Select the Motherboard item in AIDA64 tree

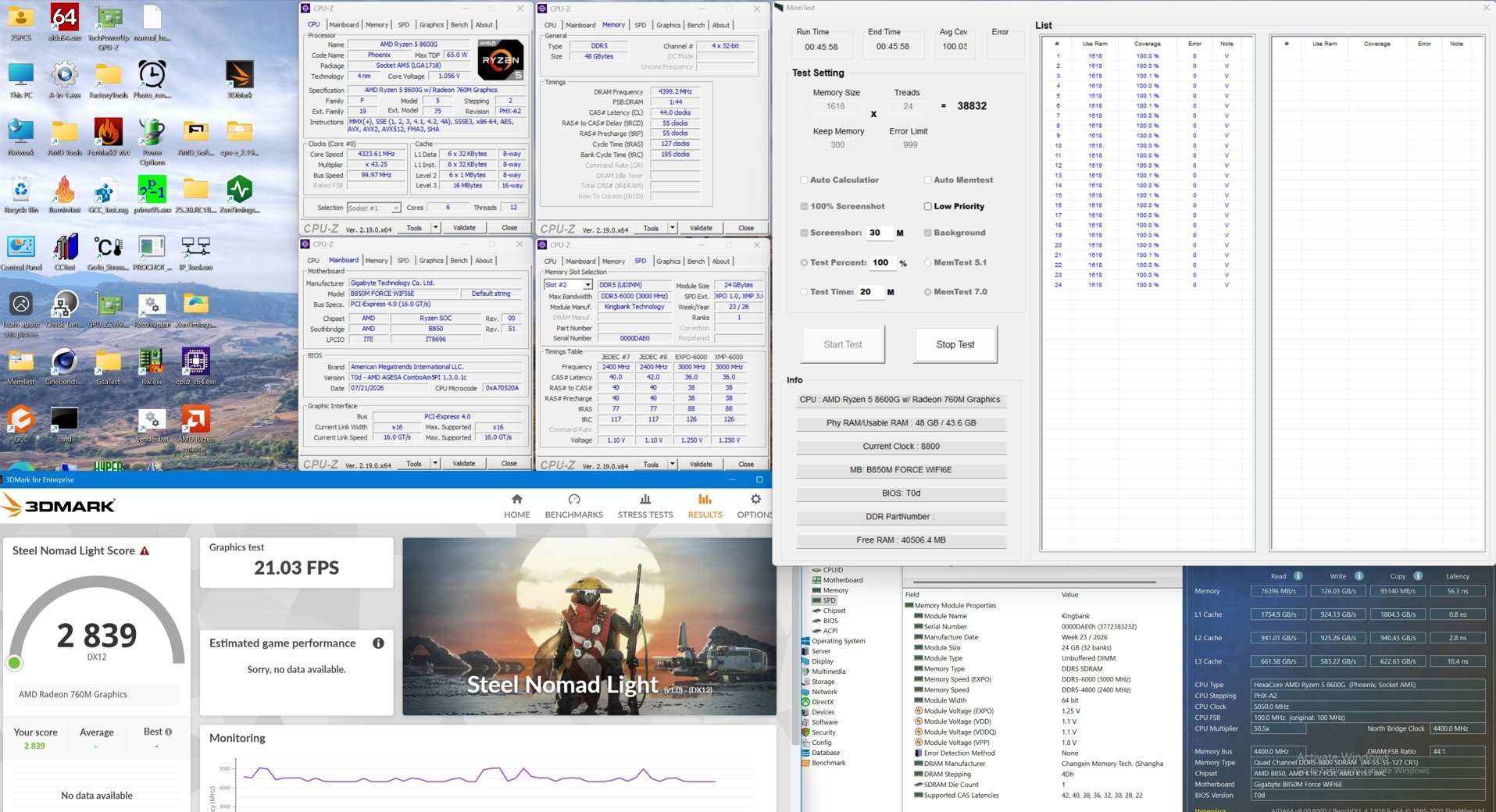[x=842, y=580]
